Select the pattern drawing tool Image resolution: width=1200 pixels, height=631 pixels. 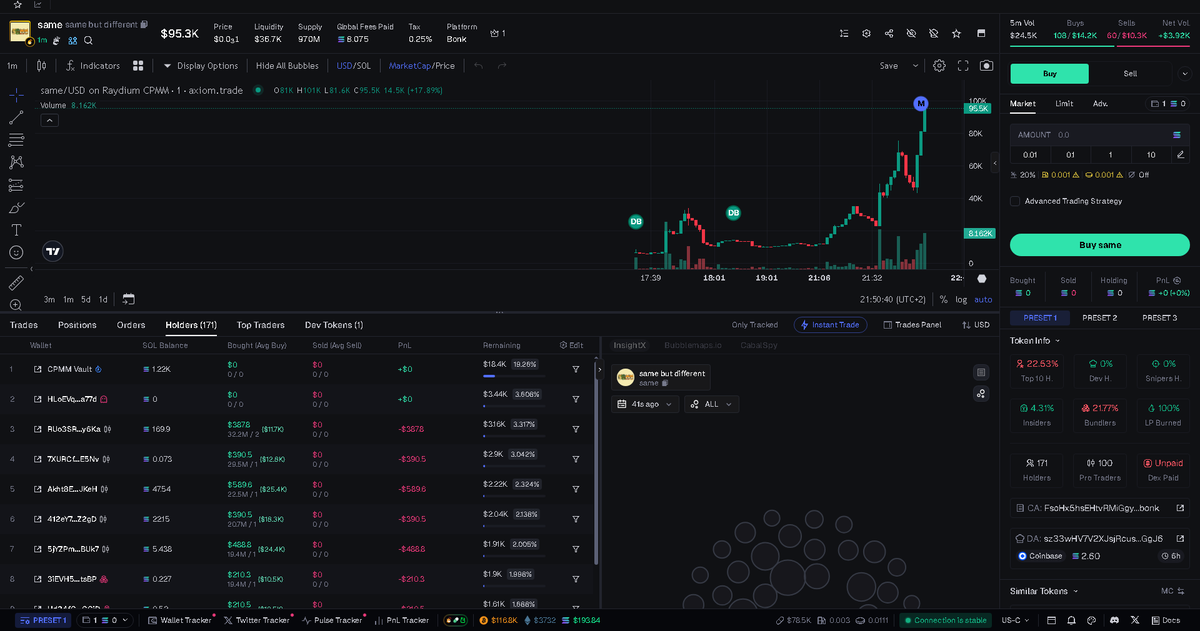(16, 162)
